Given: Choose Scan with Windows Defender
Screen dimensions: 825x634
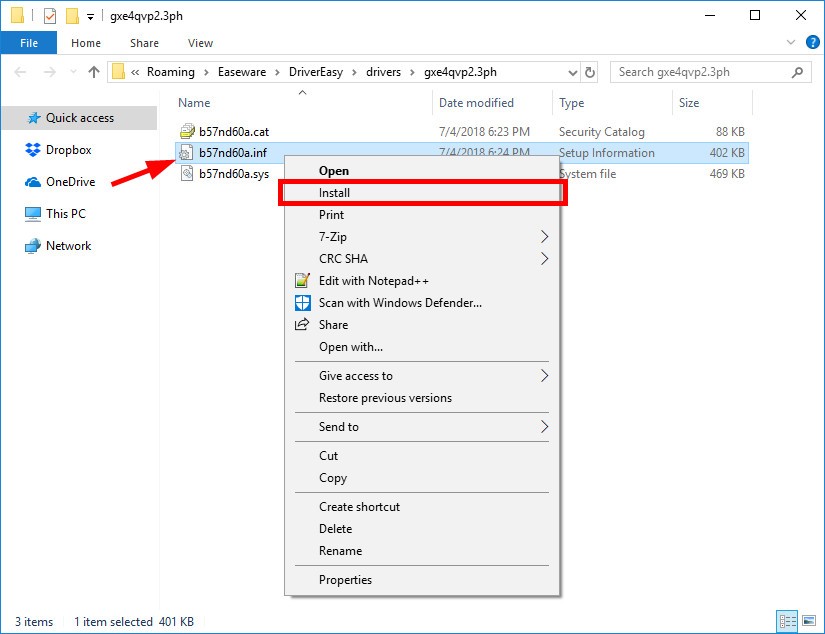Looking at the screenshot, I should click(x=422, y=303).
